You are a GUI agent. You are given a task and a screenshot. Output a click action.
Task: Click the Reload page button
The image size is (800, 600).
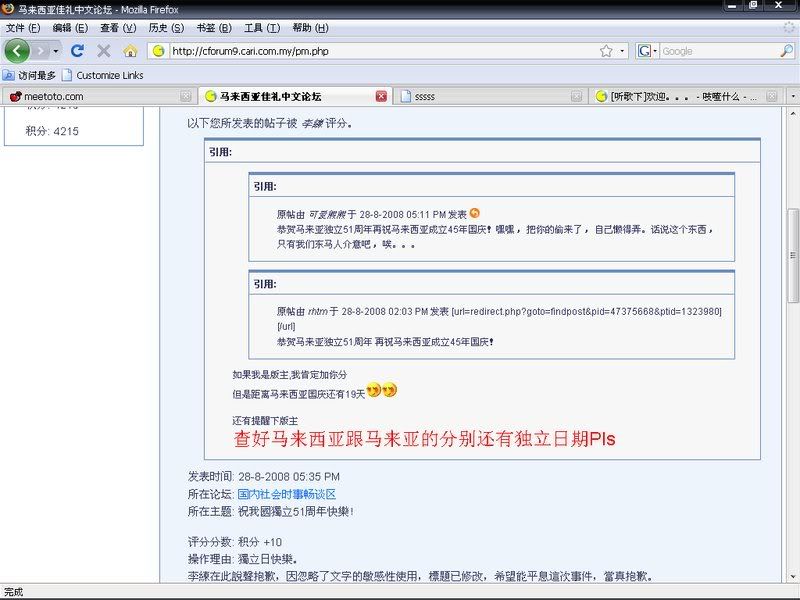point(77,50)
